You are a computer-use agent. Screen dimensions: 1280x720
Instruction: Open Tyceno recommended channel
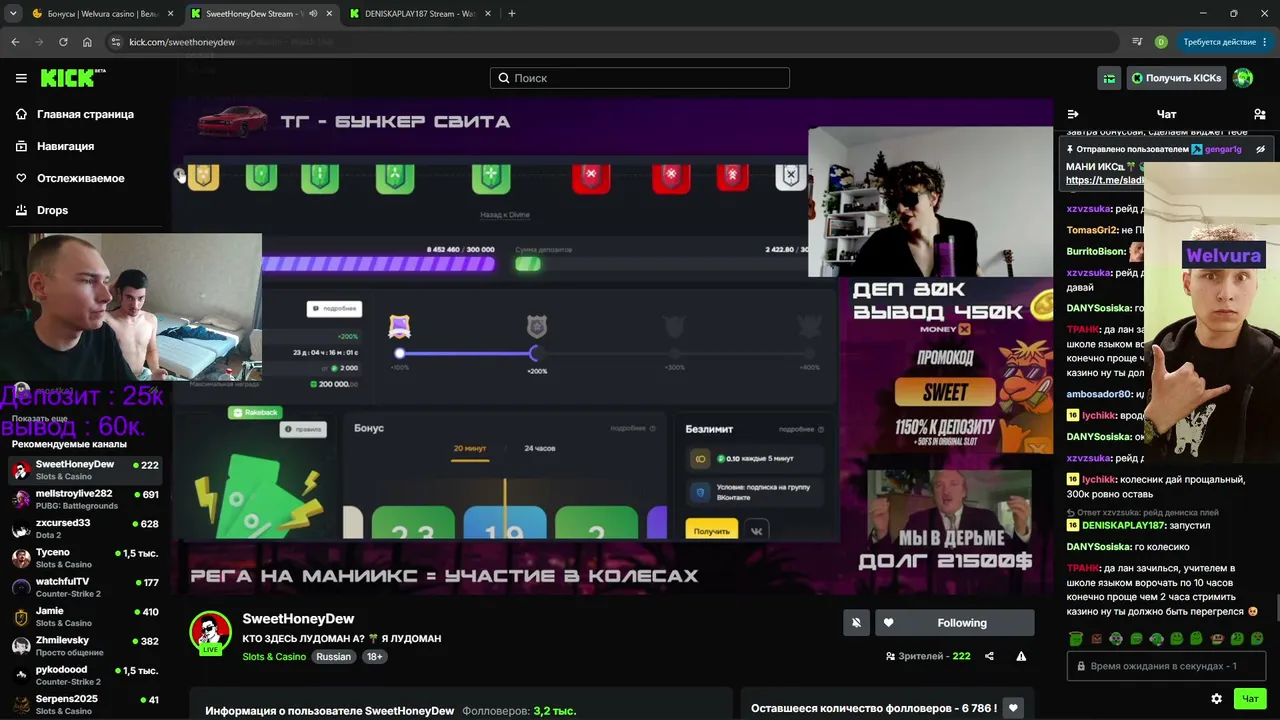point(86,558)
